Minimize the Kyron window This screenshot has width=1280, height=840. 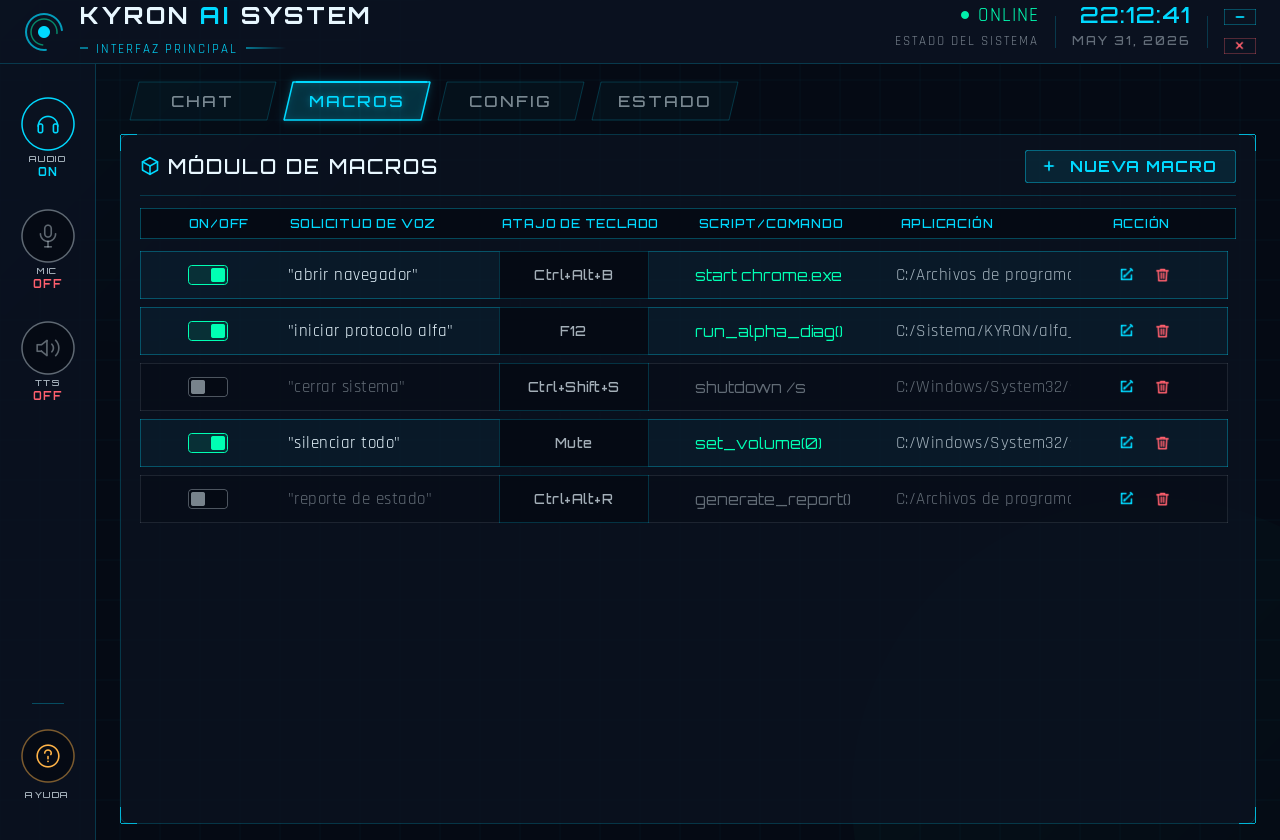(1239, 17)
